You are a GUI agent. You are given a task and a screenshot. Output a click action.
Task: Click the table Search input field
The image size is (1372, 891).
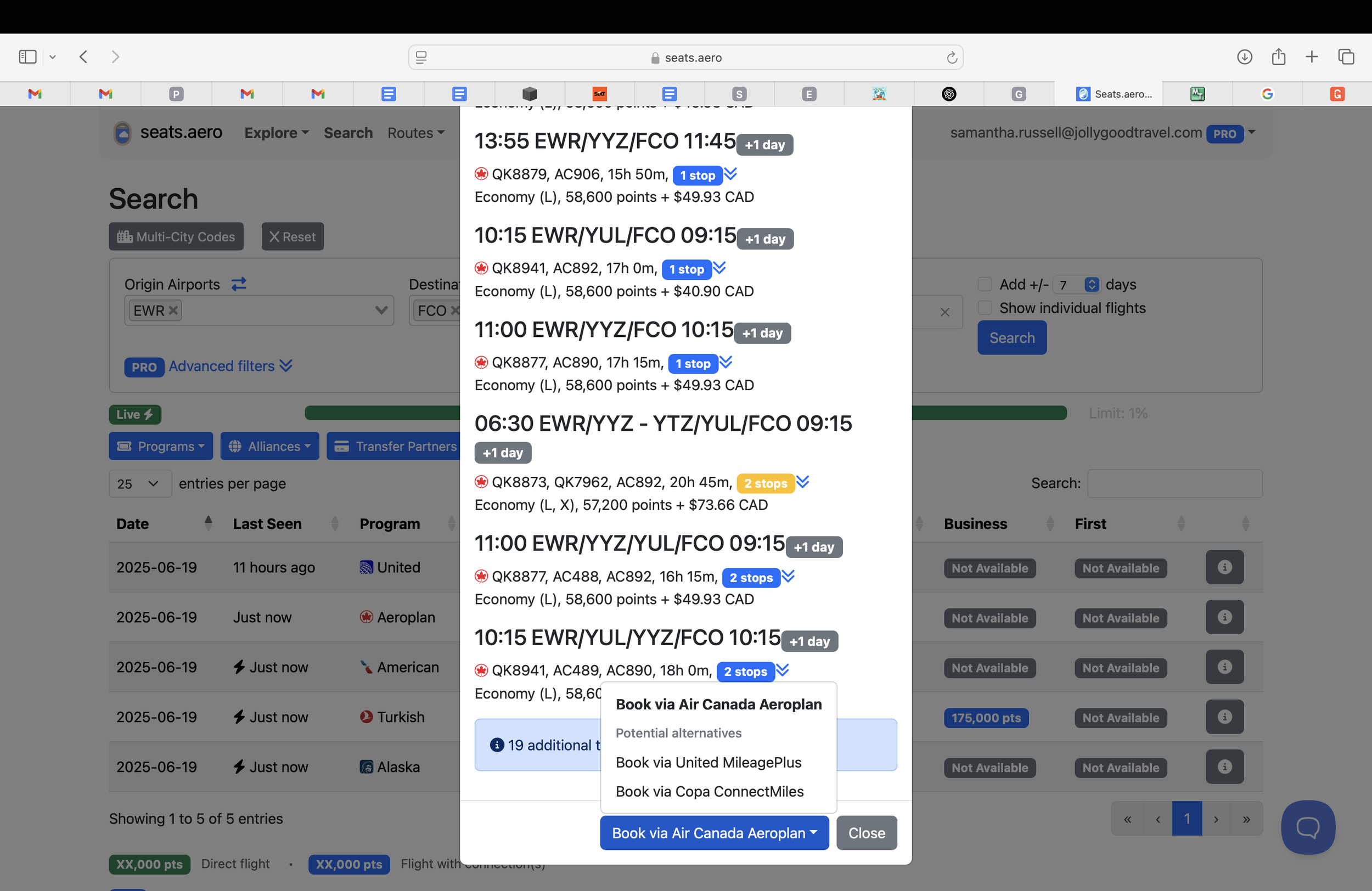coord(1174,483)
